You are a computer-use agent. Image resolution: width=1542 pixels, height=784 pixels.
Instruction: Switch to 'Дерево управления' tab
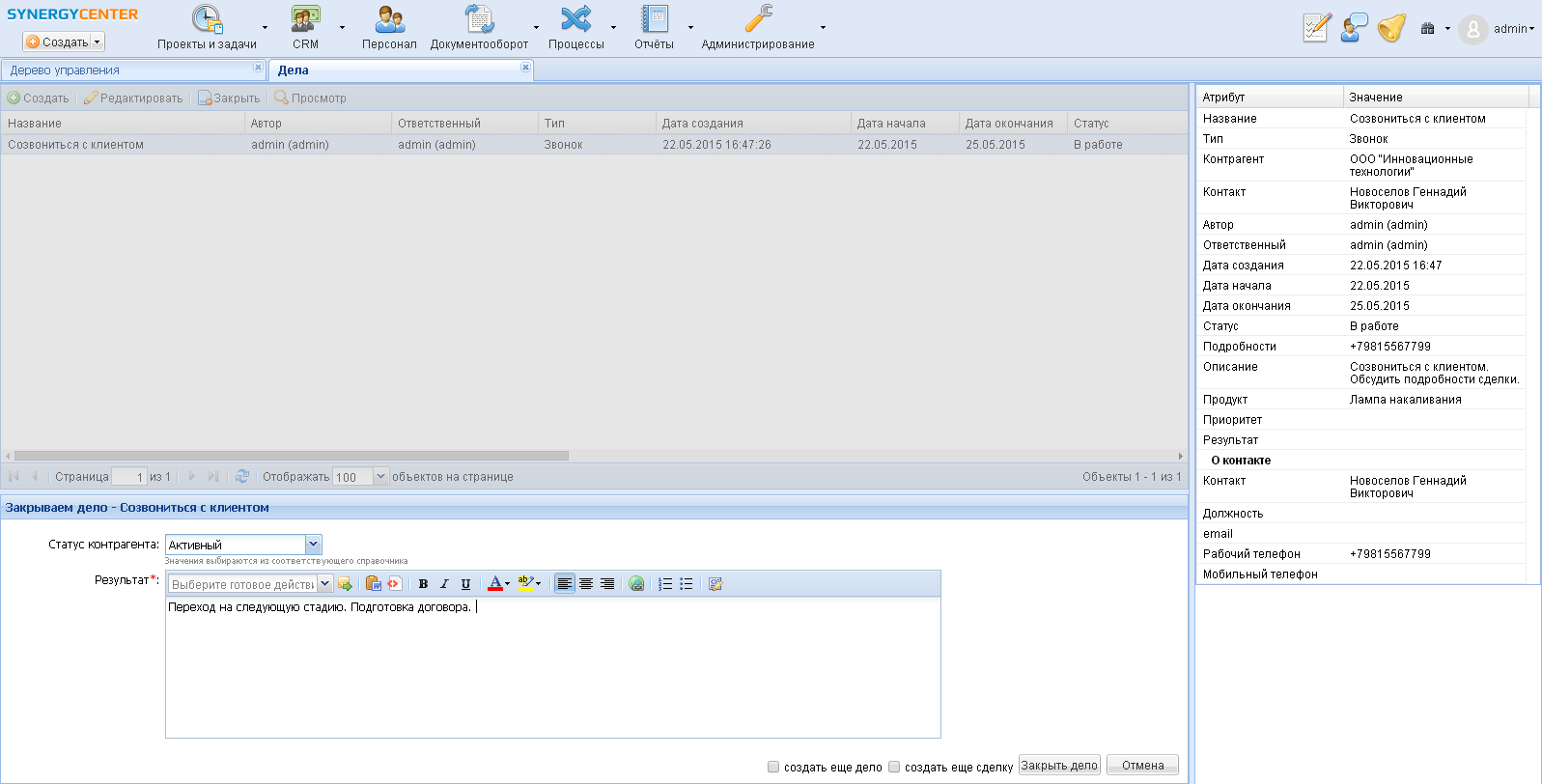(65, 70)
